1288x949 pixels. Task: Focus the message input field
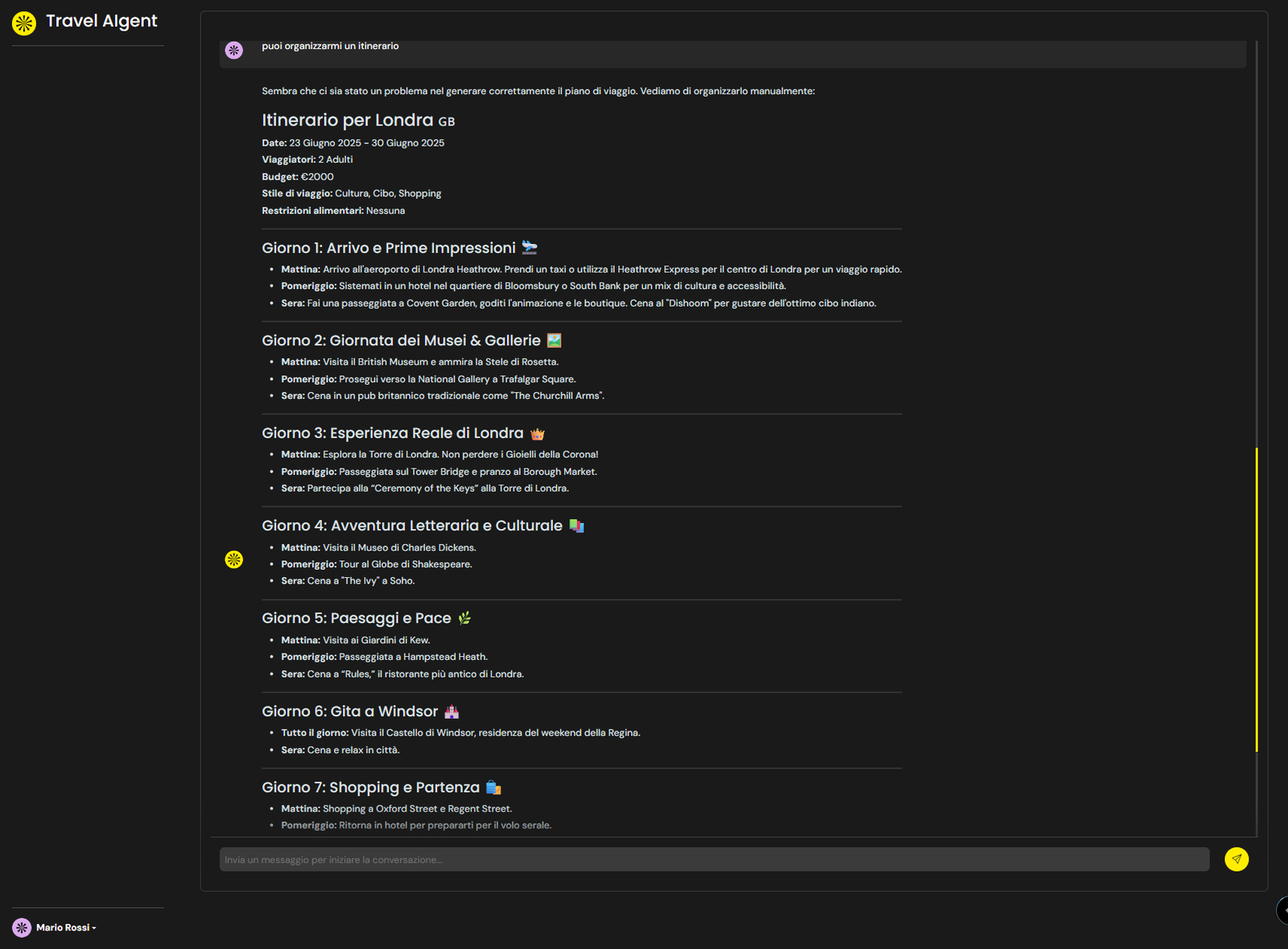tap(714, 859)
